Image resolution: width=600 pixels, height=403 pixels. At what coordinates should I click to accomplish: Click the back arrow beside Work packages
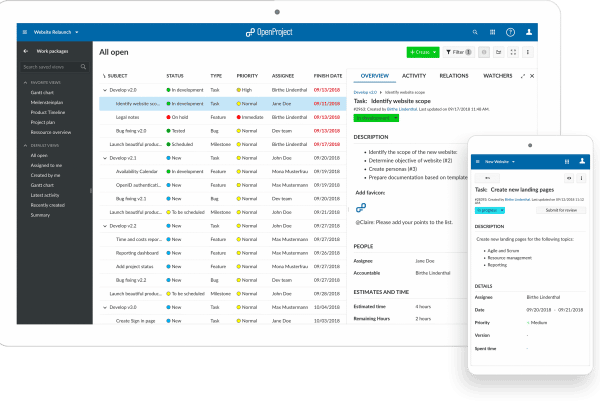[26, 51]
